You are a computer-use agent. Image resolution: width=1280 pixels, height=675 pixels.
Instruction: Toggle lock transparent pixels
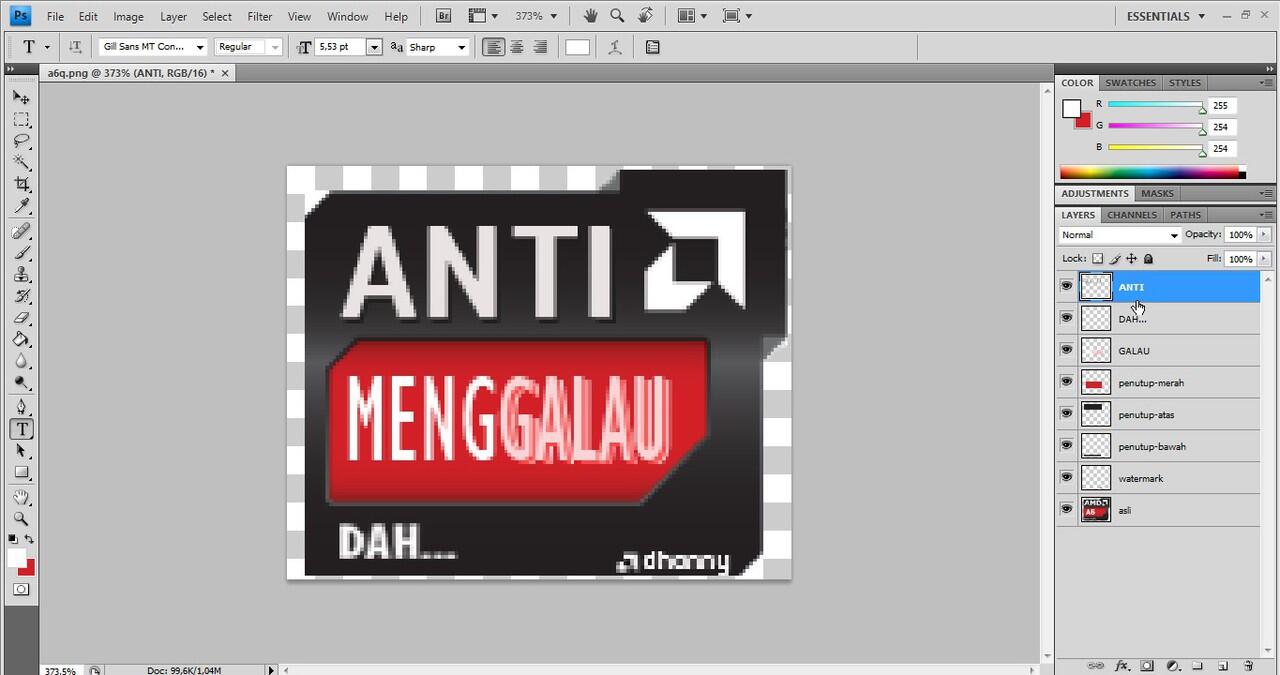click(1097, 258)
